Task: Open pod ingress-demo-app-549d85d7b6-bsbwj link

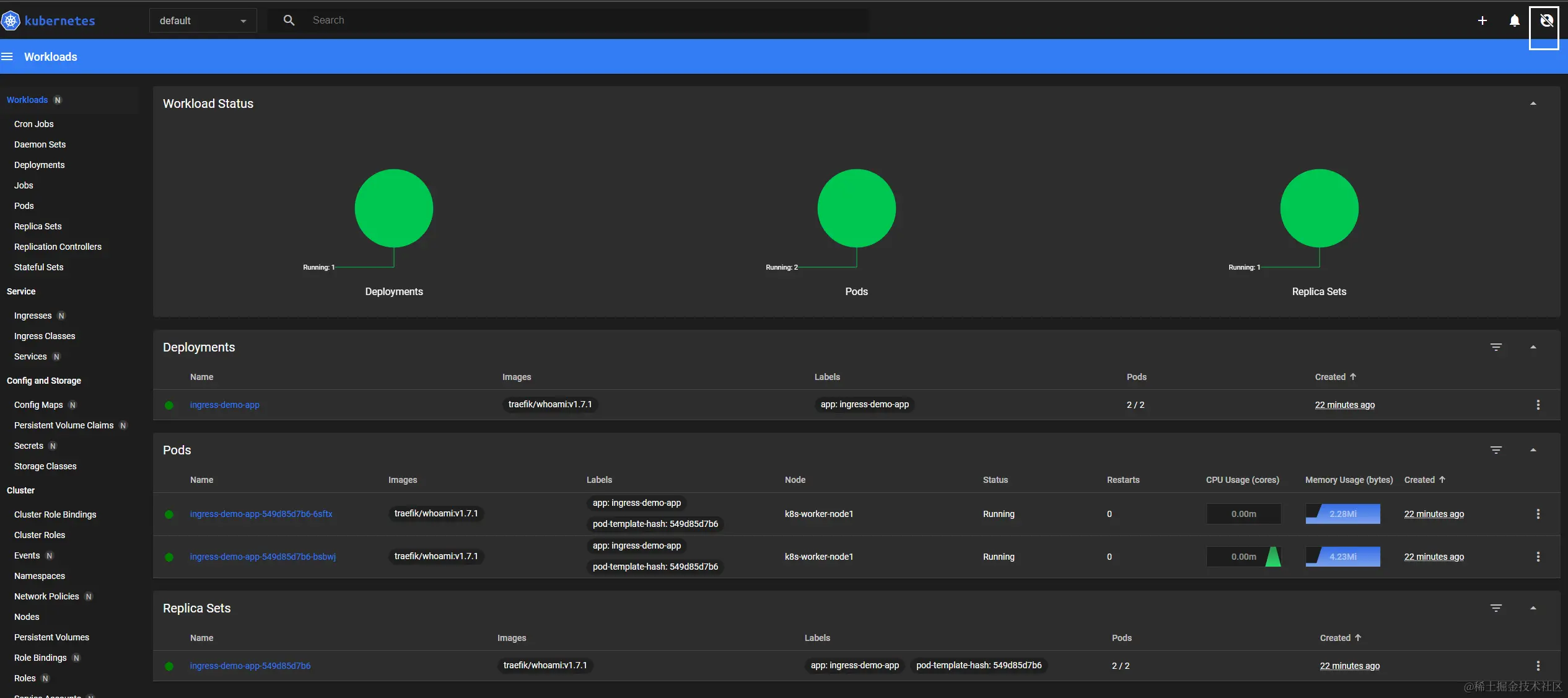Action: (x=263, y=557)
